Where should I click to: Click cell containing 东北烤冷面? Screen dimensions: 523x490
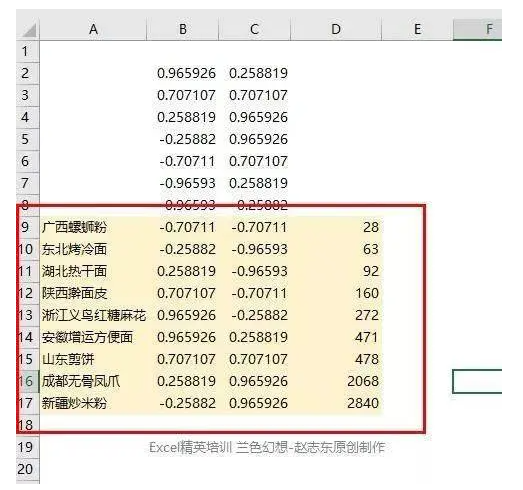click(x=93, y=250)
